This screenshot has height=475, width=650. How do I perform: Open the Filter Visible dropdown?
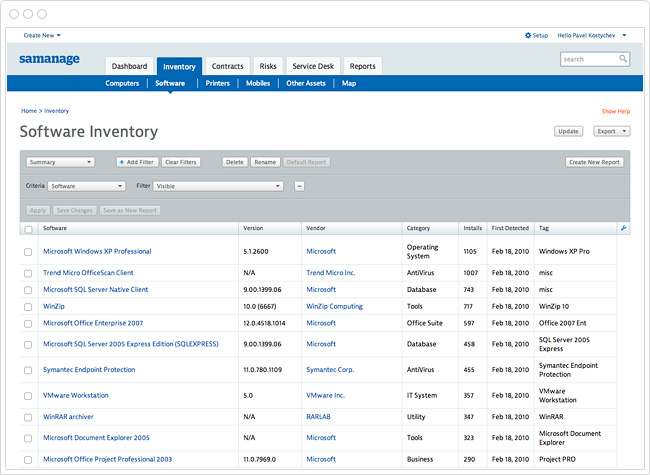pos(218,186)
